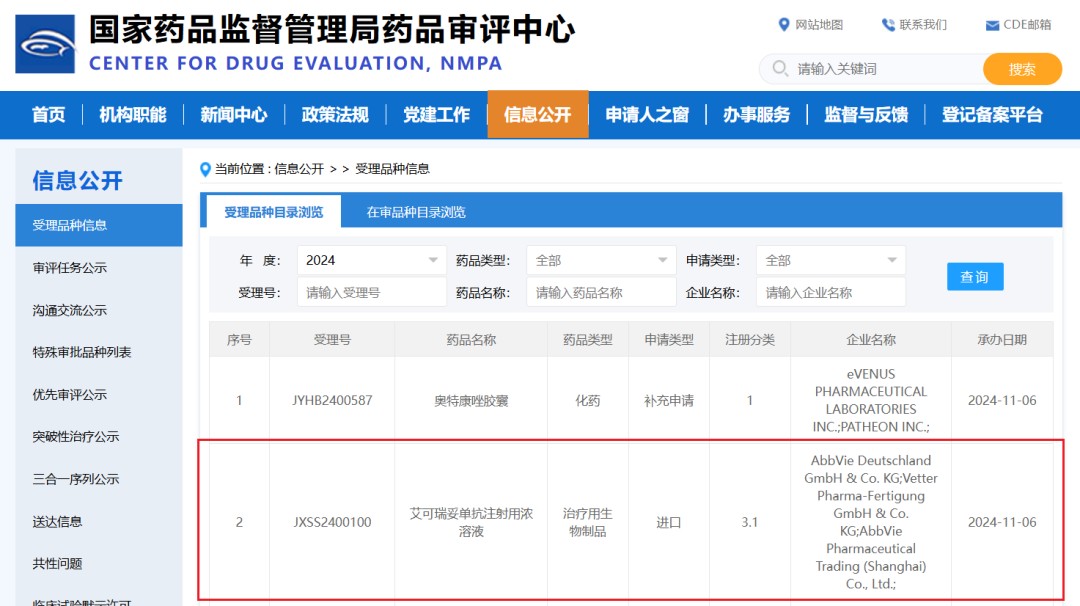This screenshot has height=606, width=1080.
Task: Click the current location pin icon
Action: 206,169
